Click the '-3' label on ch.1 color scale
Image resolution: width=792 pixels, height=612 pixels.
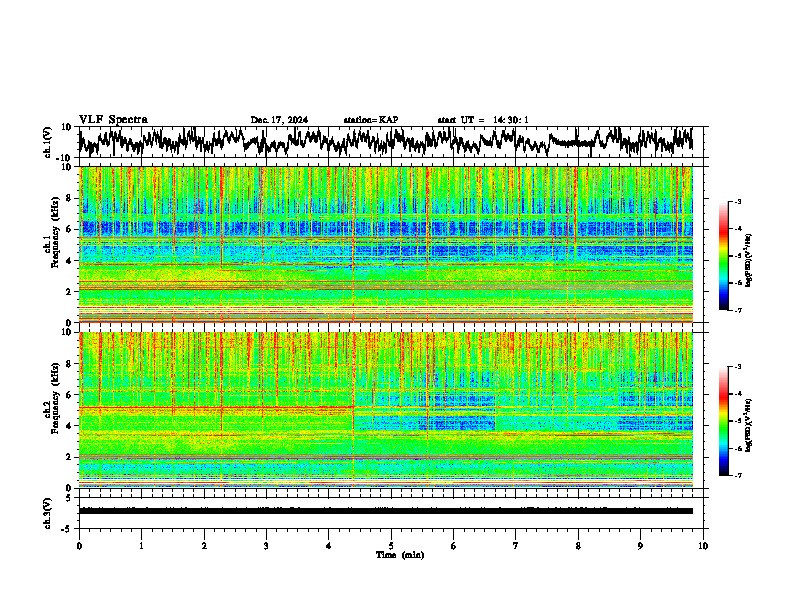[x=738, y=202]
